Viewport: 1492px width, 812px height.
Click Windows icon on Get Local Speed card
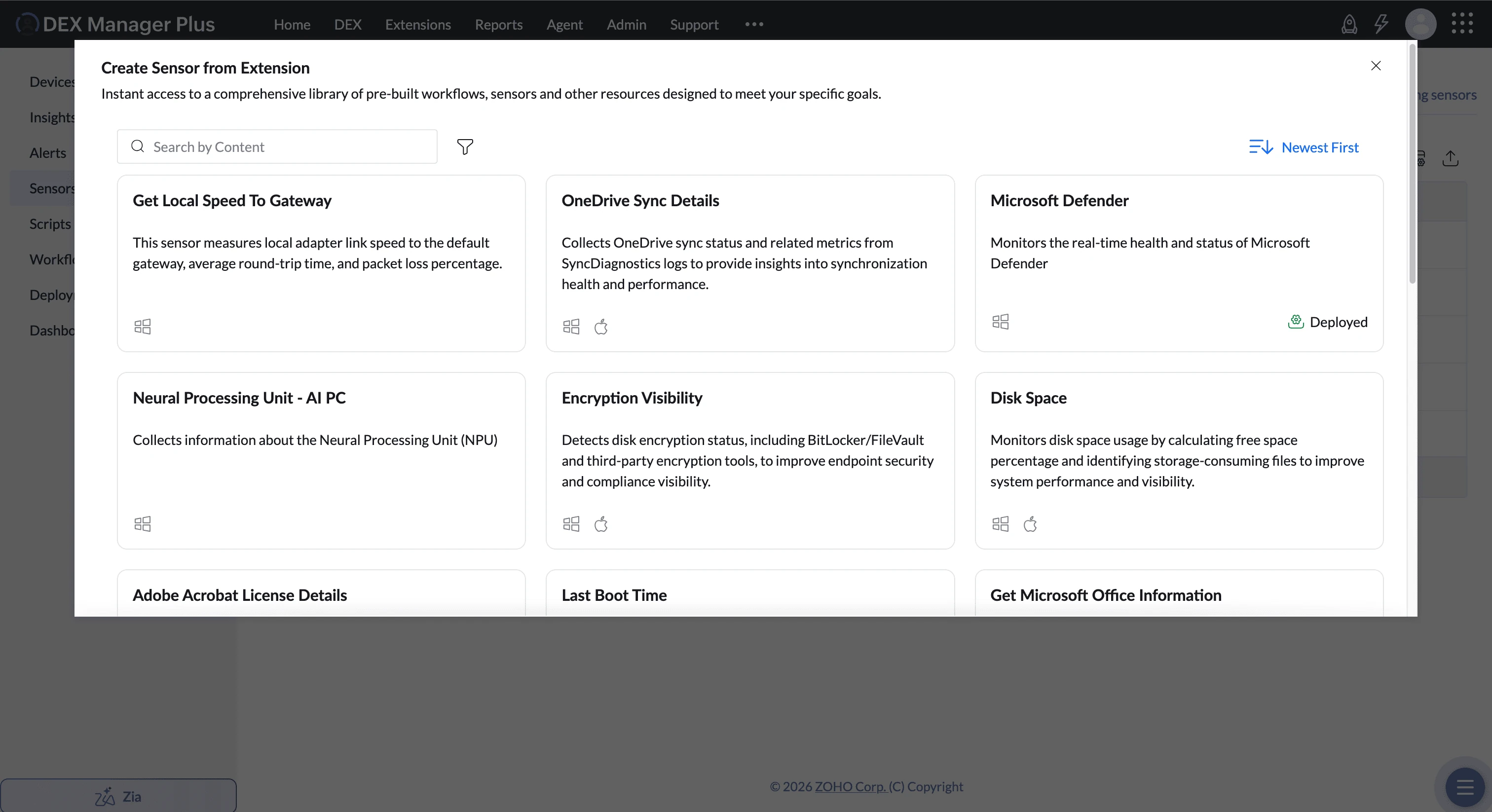click(143, 327)
